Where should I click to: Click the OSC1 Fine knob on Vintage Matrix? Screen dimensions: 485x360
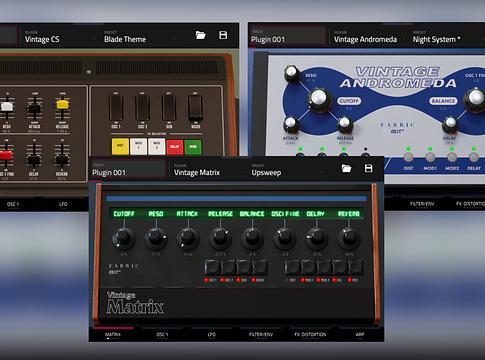click(284, 237)
